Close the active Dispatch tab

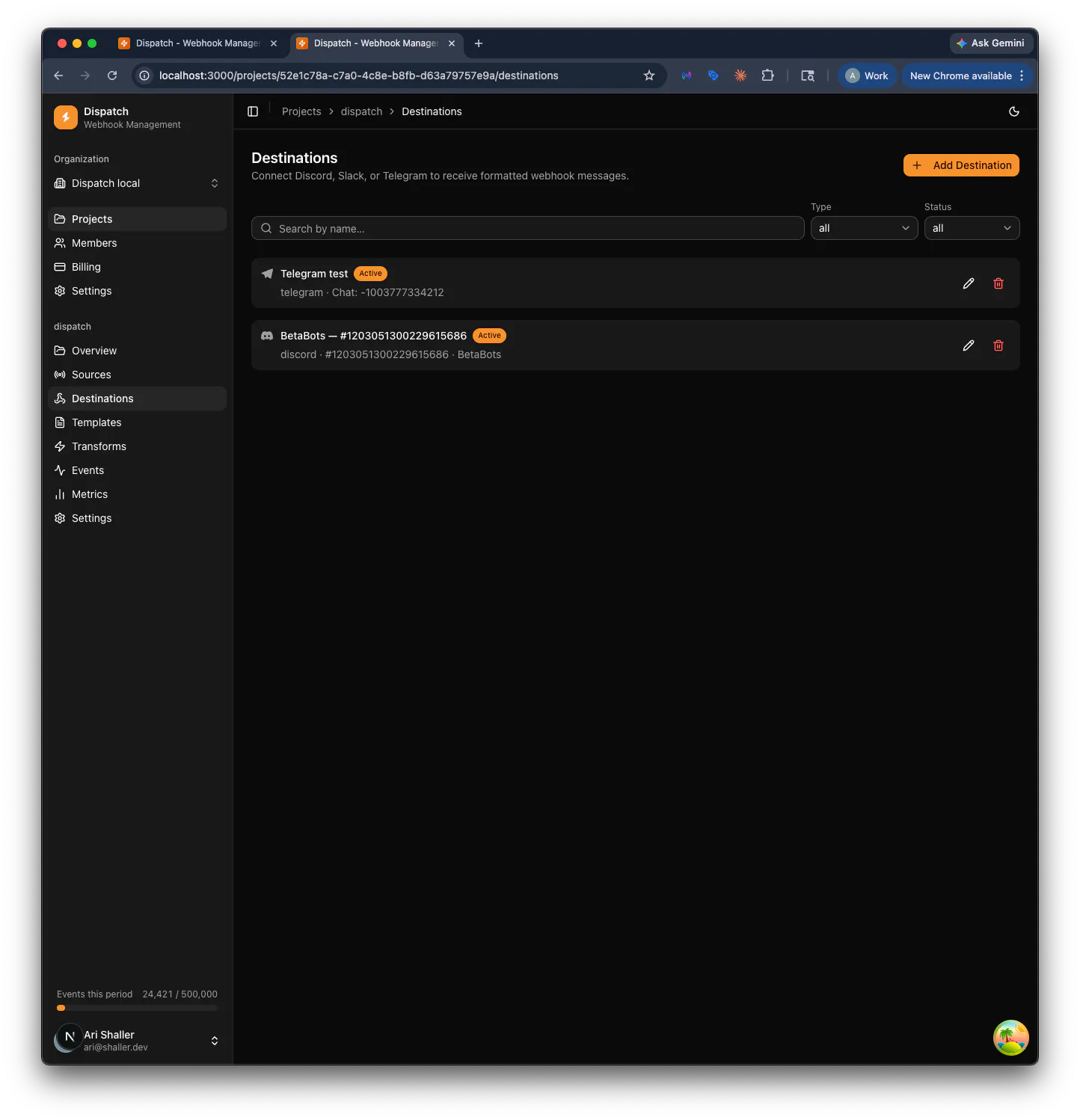[x=452, y=43]
